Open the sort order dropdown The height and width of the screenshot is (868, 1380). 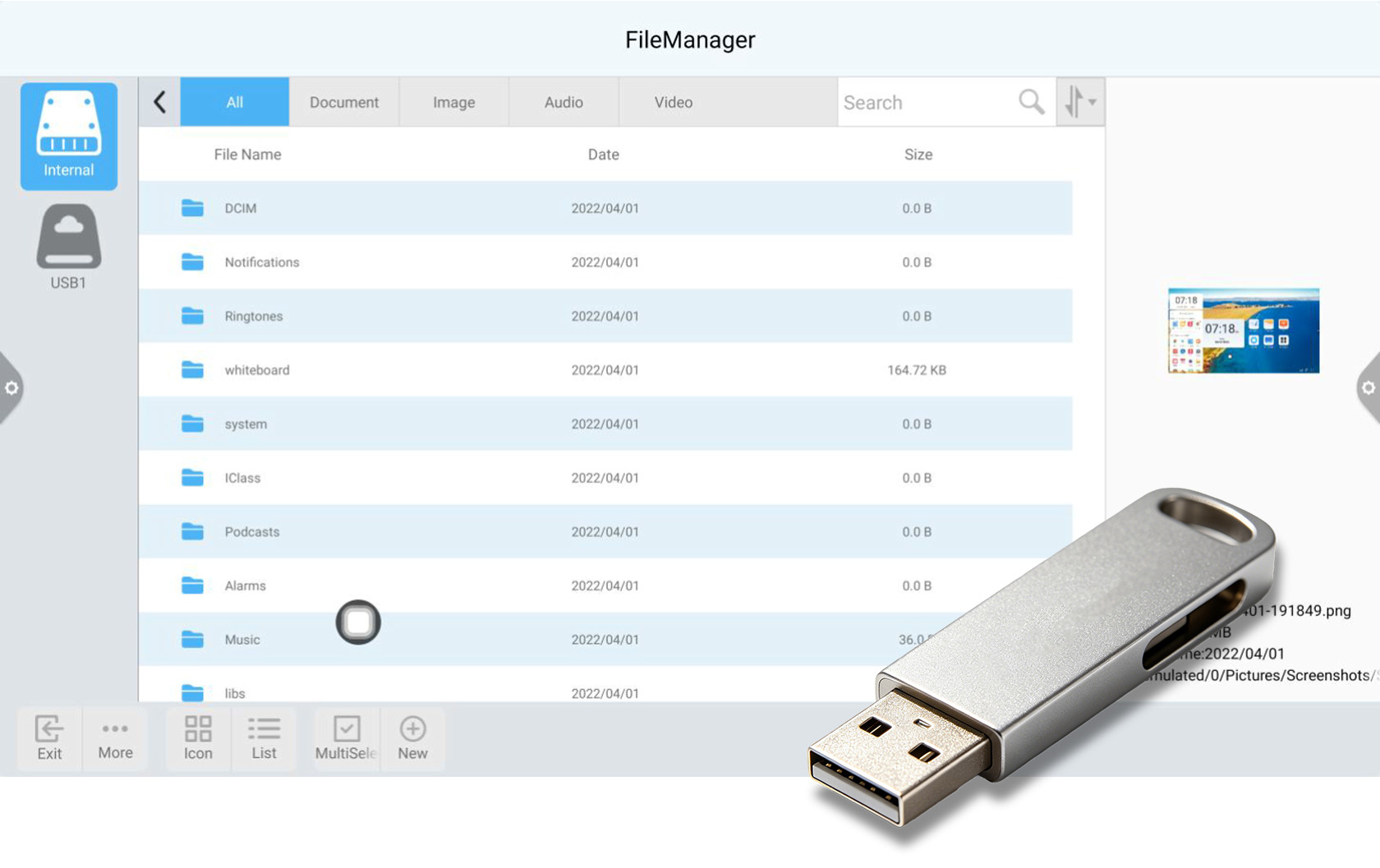1080,102
